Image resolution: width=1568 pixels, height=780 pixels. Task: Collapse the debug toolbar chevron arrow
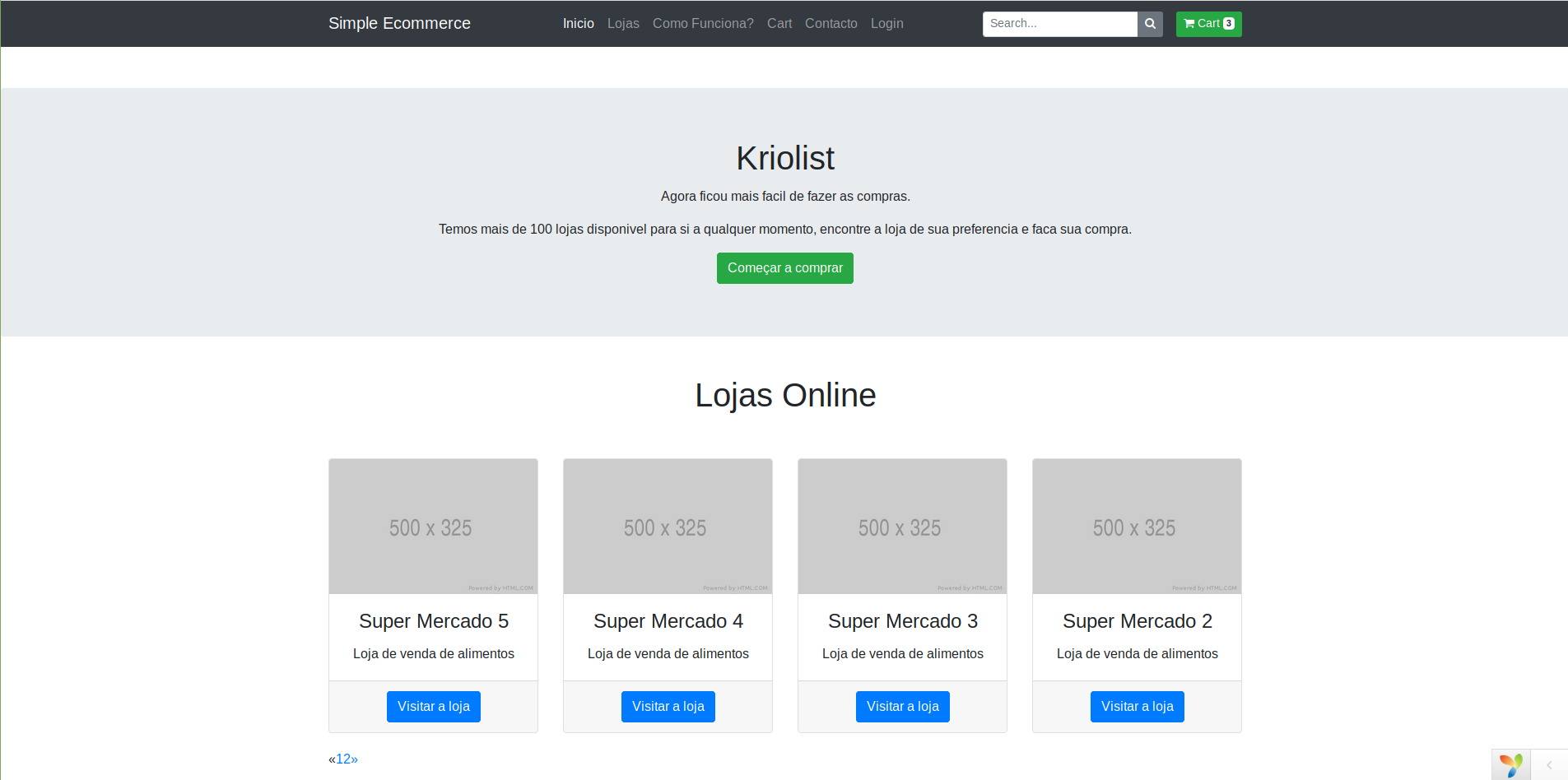(x=1549, y=765)
